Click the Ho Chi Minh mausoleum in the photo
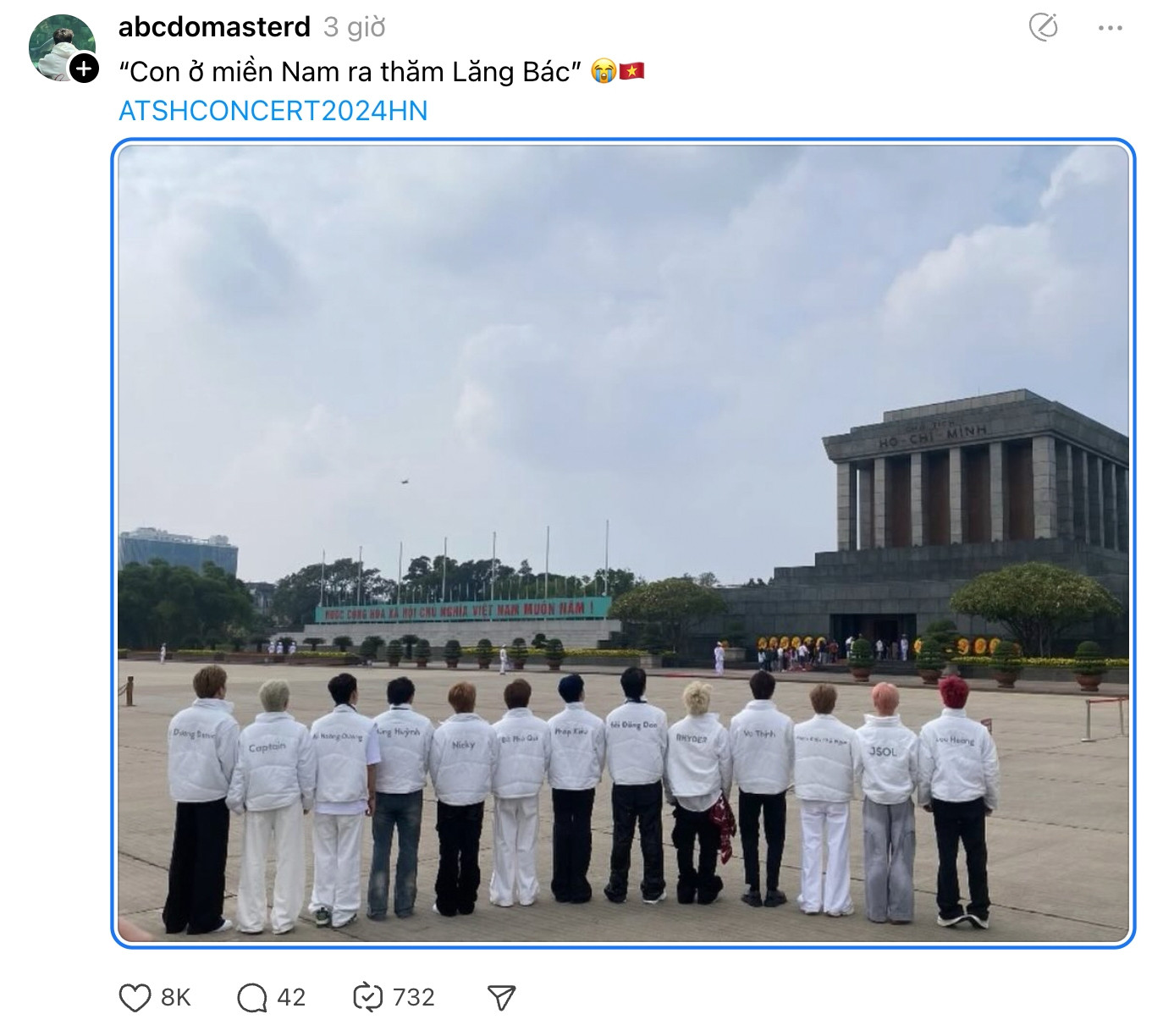Screen dimensions: 1163x1036 (973, 525)
